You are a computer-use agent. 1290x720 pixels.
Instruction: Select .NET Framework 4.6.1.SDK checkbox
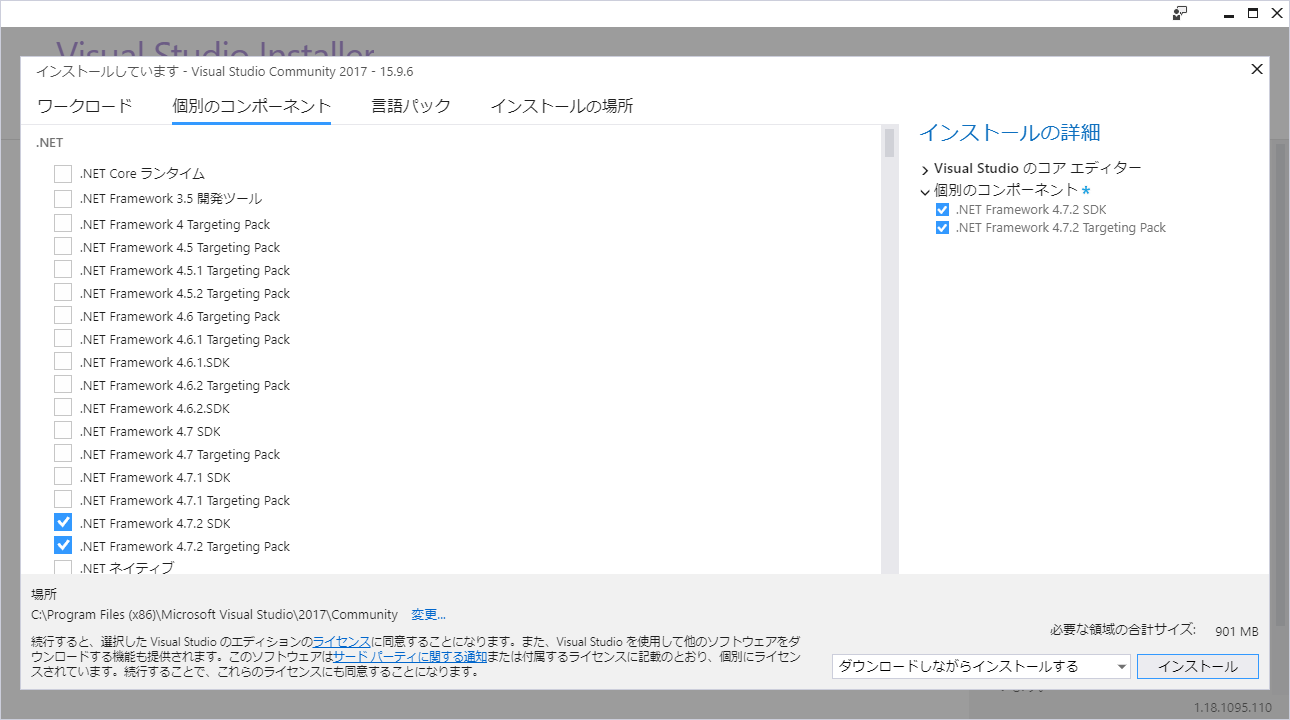(63, 362)
